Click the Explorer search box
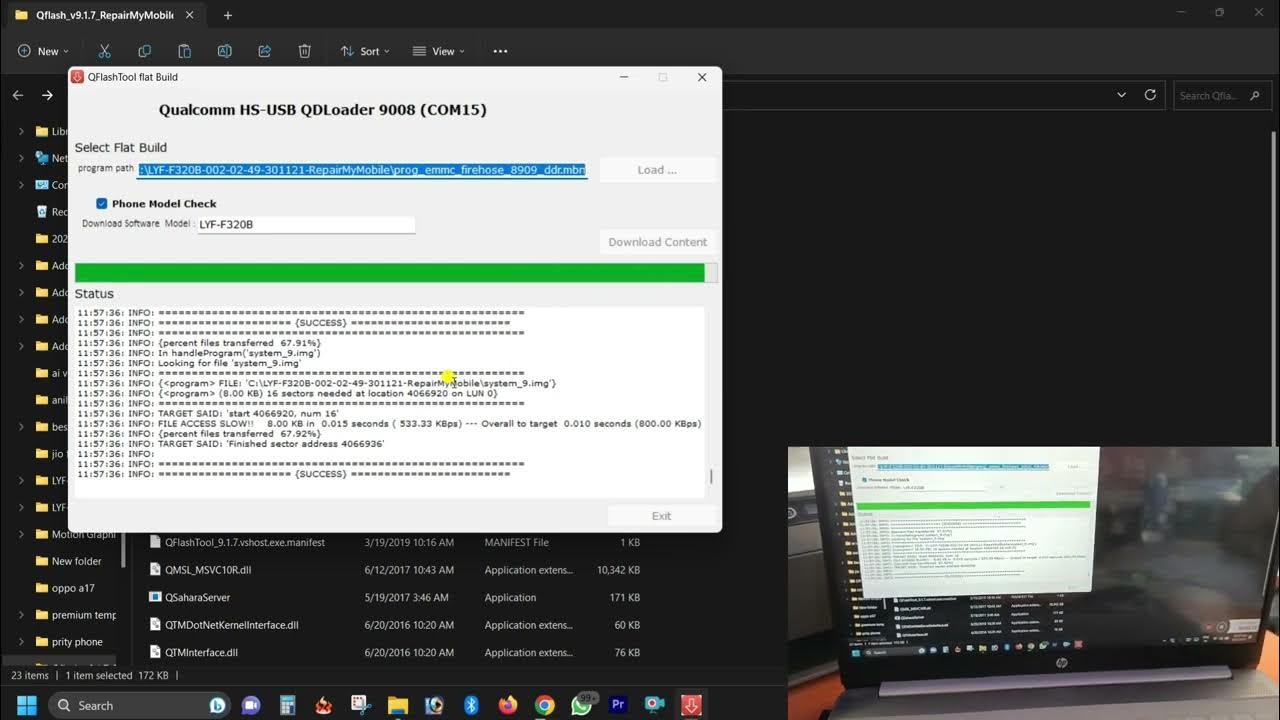 pyautogui.click(x=1220, y=95)
